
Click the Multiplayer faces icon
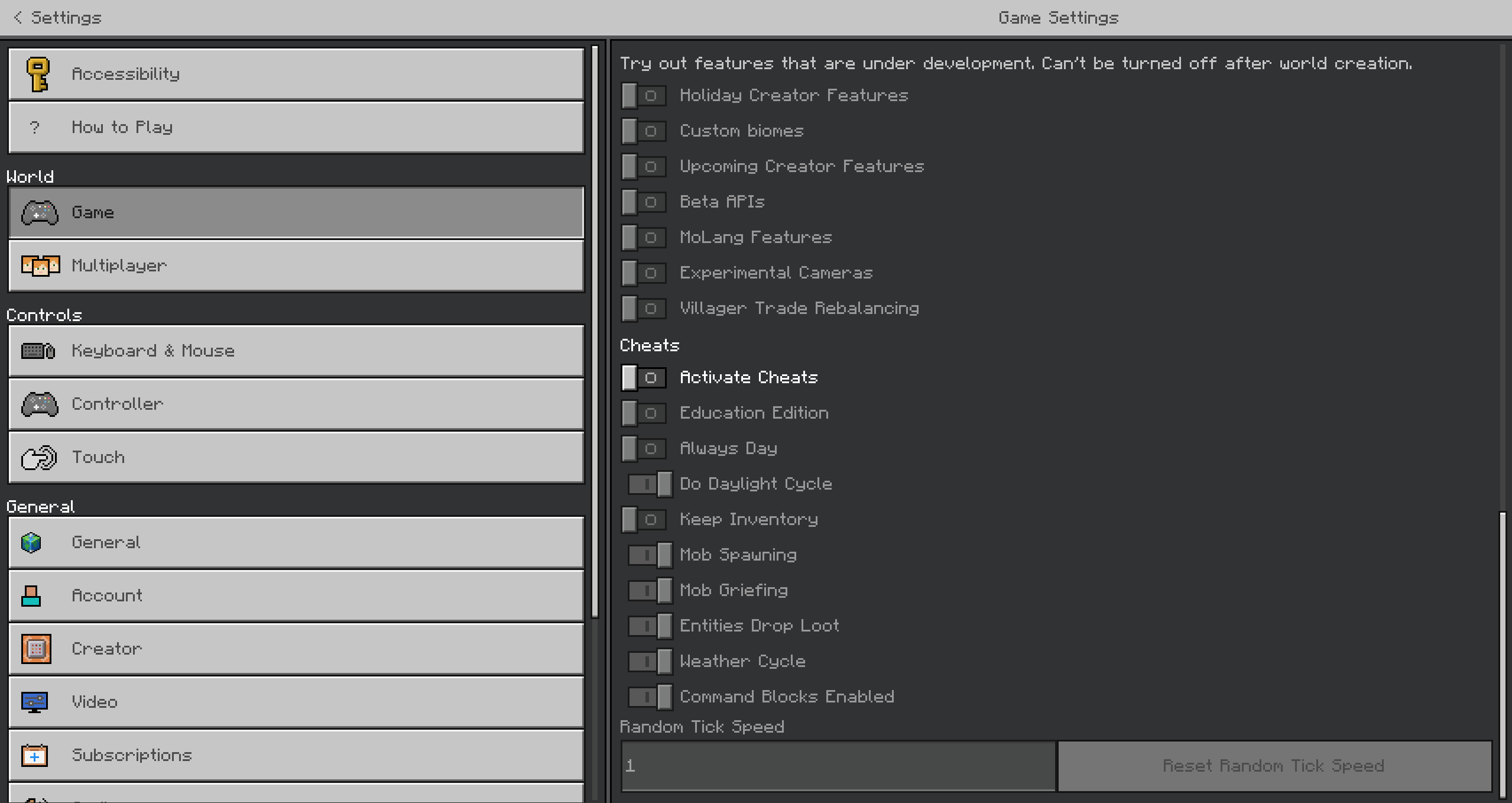tap(40, 266)
